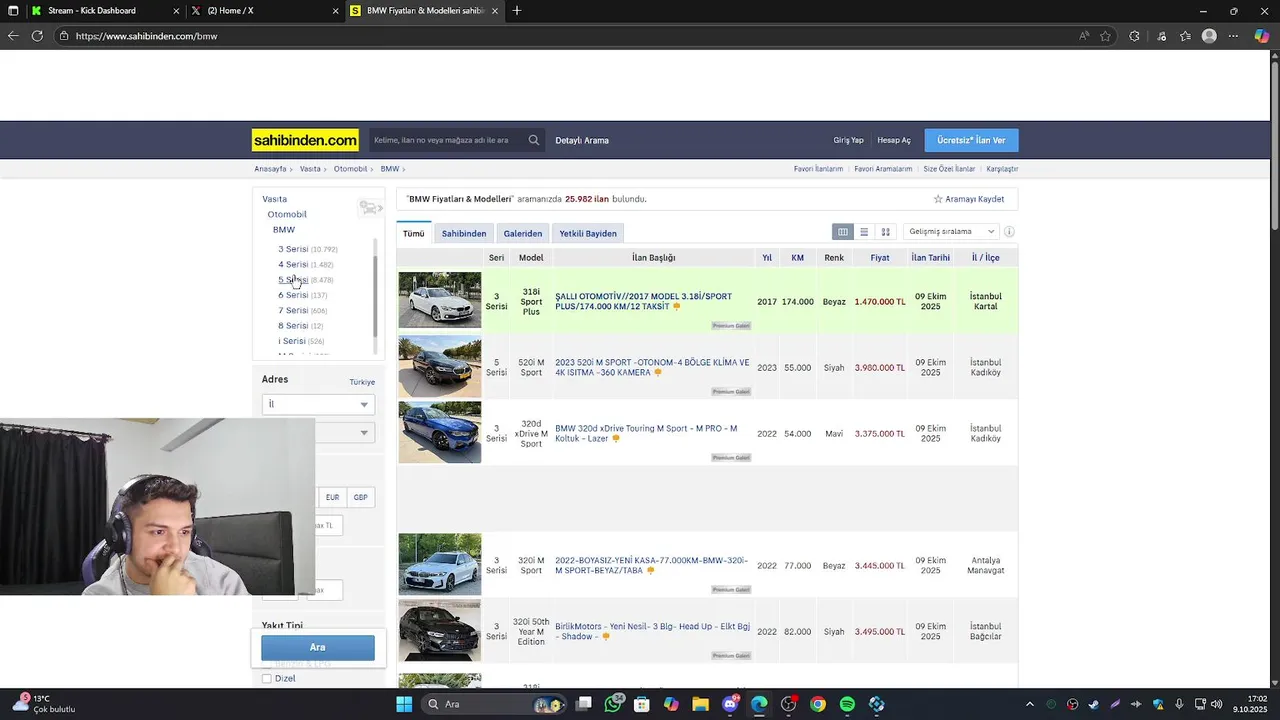1280x720 pixels.
Task: Switch to list view icon
Action: (864, 232)
